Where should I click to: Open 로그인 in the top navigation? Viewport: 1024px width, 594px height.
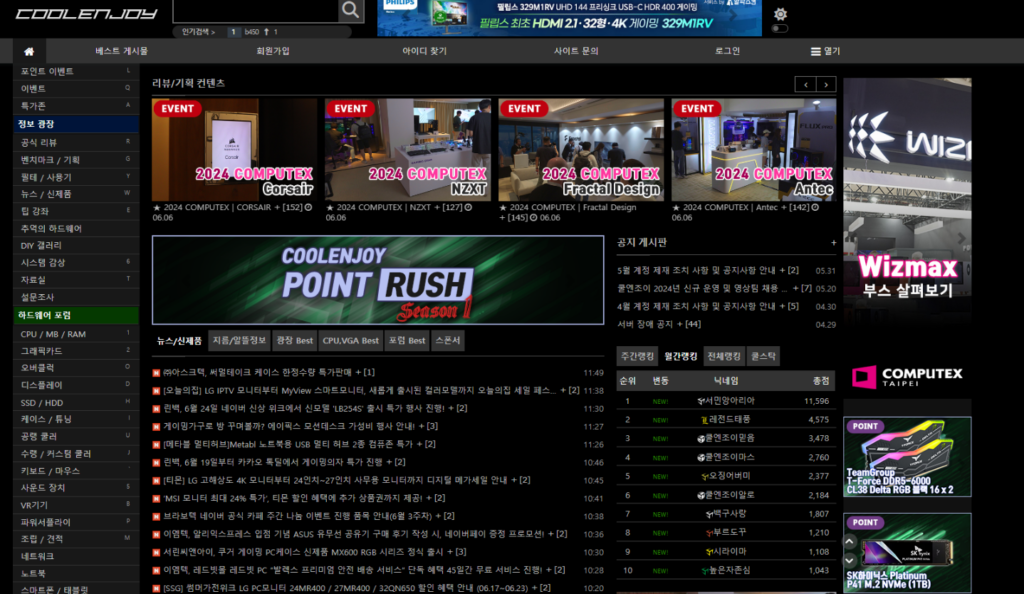(x=727, y=51)
